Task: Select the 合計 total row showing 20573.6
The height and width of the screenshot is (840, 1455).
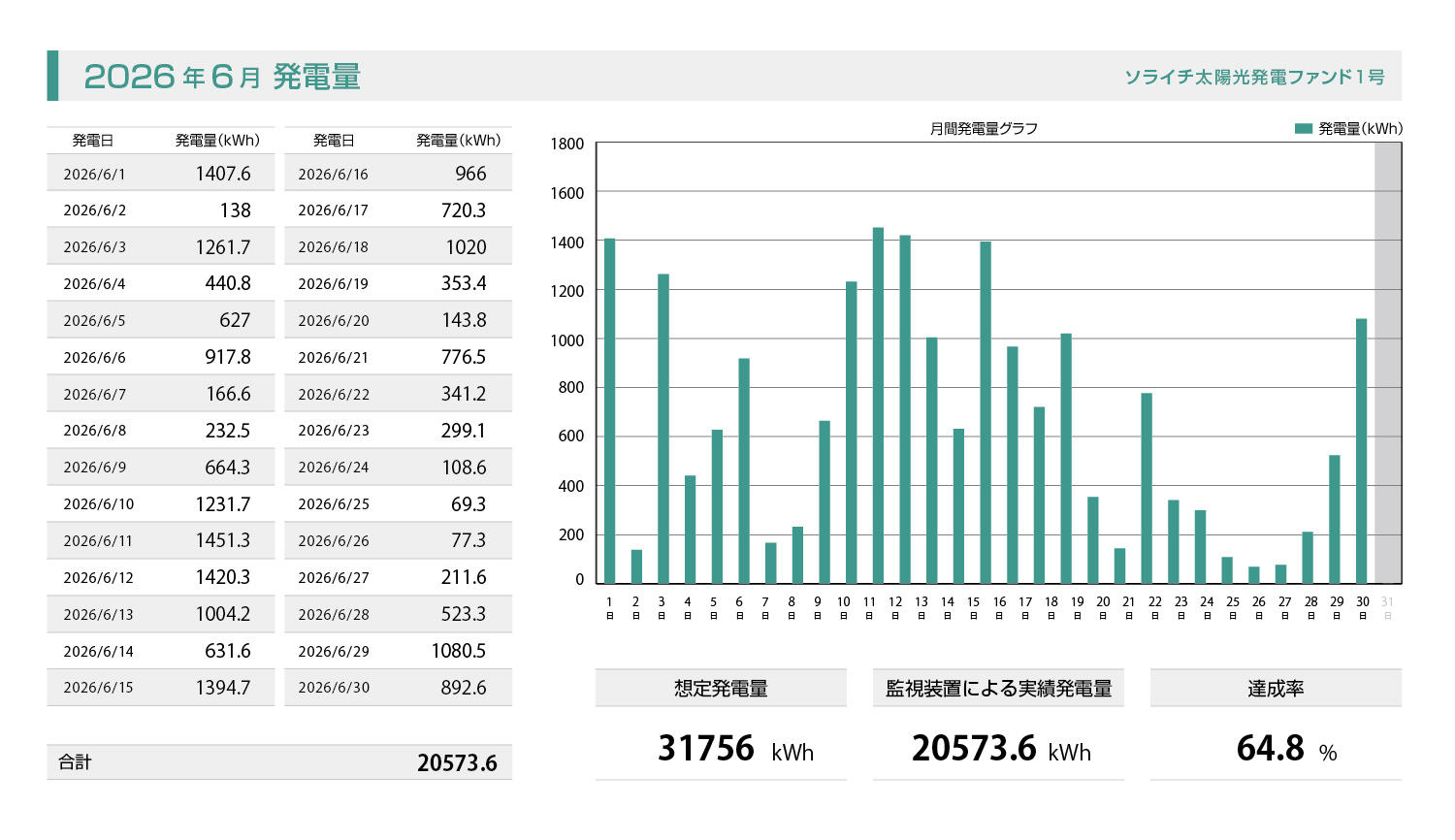Action: pyautogui.click(x=279, y=762)
